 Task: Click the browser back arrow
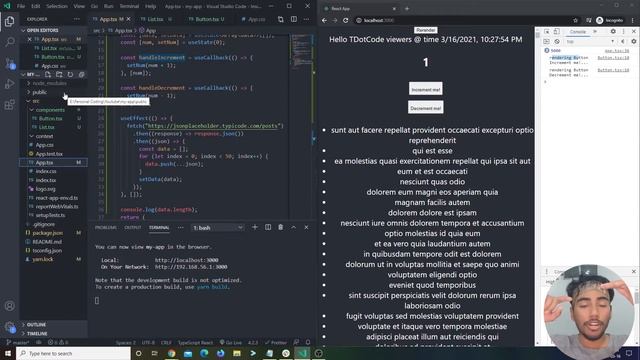tap(324, 20)
